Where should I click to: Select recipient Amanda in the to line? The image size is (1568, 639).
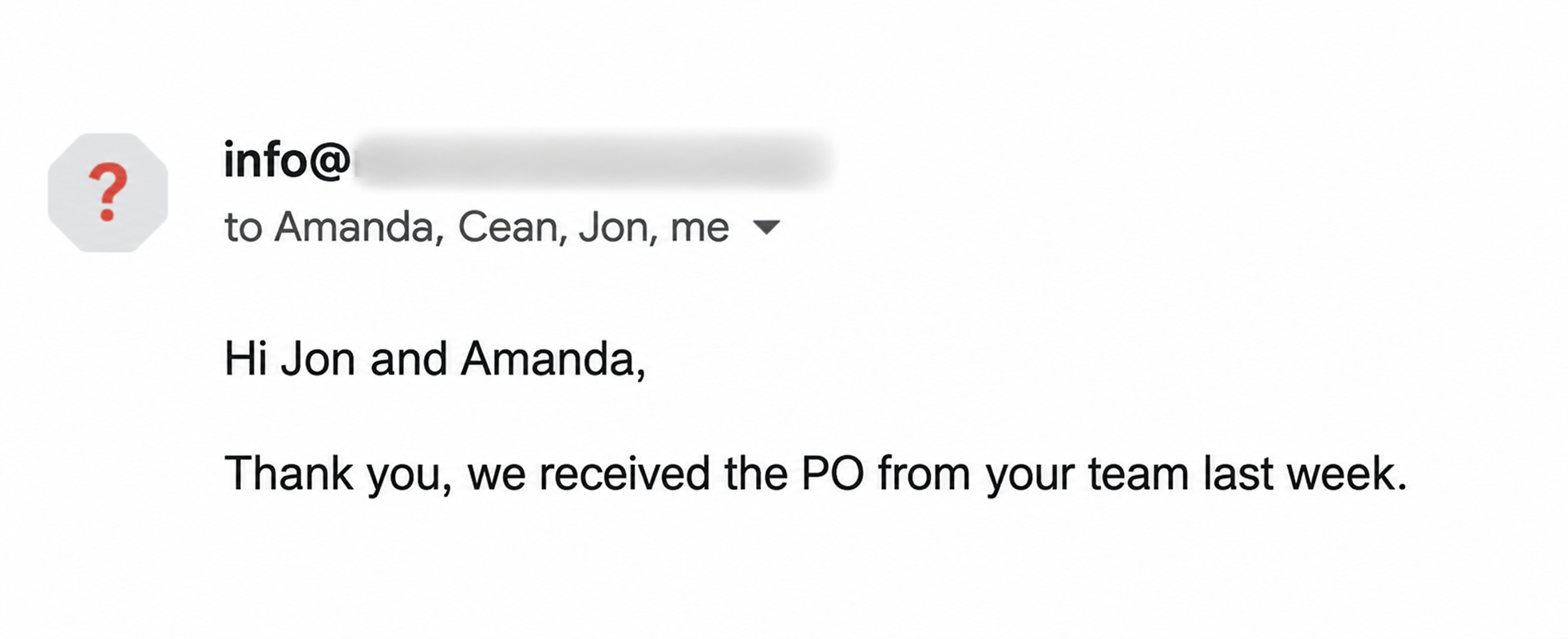[358, 227]
